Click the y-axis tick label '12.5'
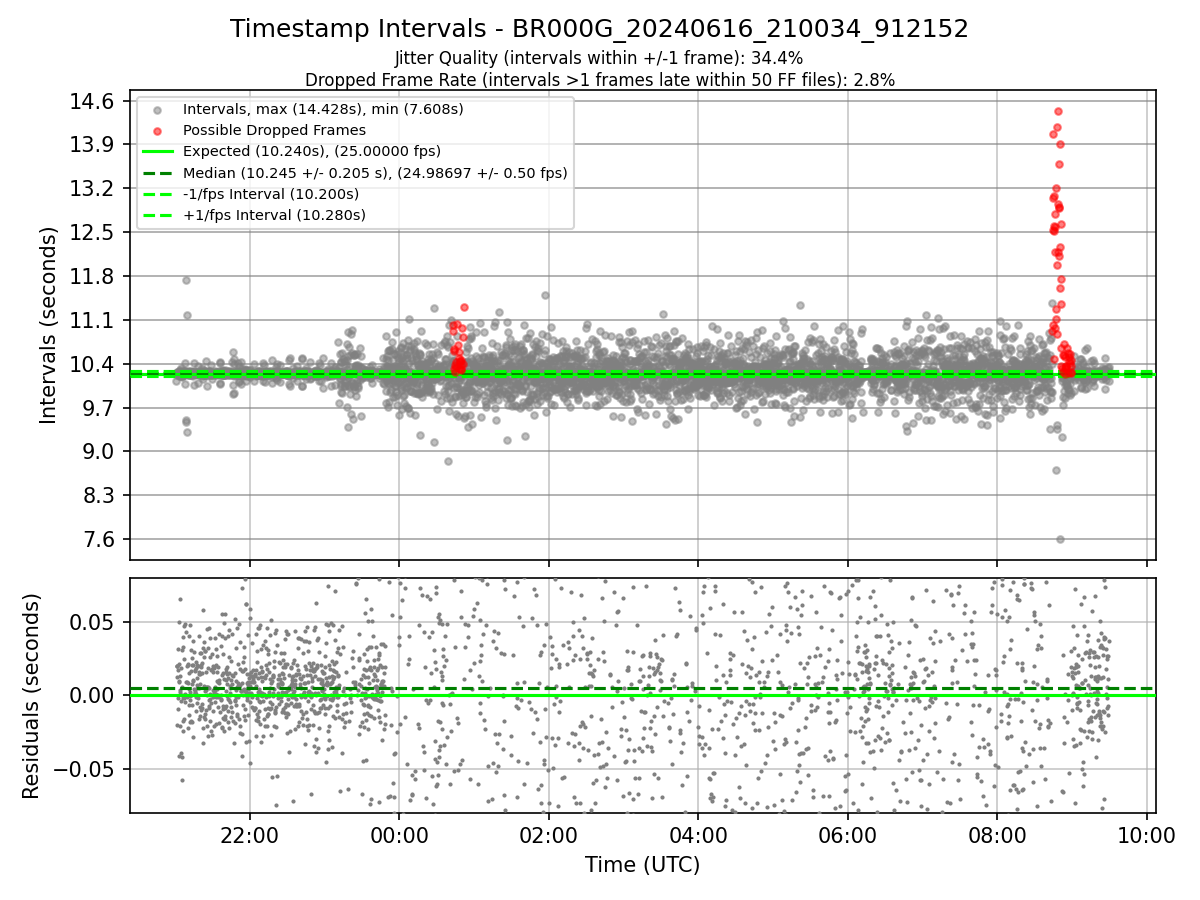 pos(93,233)
